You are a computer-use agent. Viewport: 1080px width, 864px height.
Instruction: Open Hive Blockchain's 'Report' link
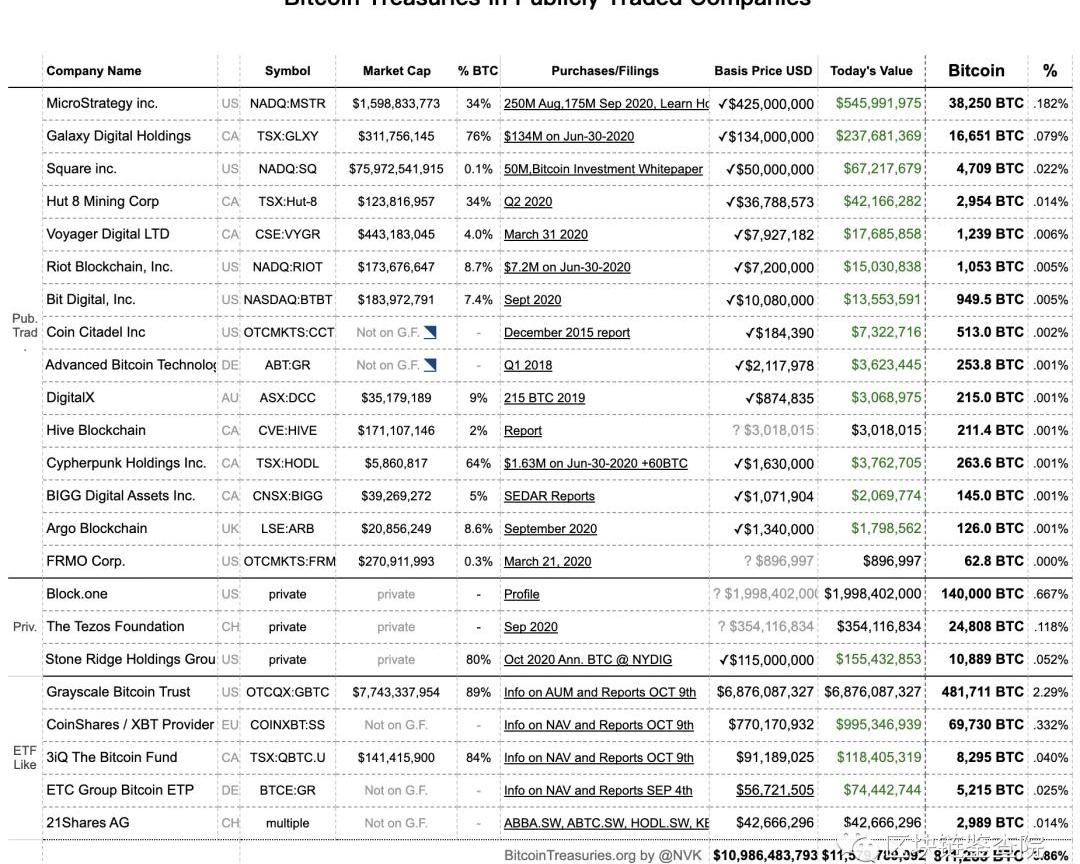523,431
